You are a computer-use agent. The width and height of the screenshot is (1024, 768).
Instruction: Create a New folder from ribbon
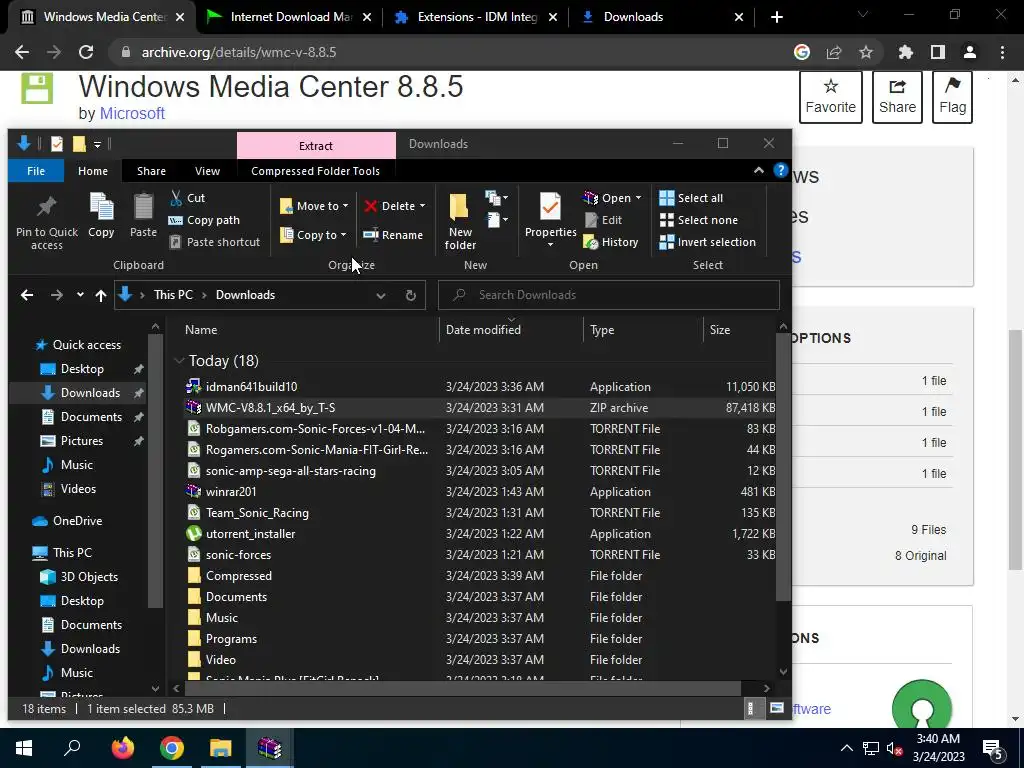[x=460, y=221]
